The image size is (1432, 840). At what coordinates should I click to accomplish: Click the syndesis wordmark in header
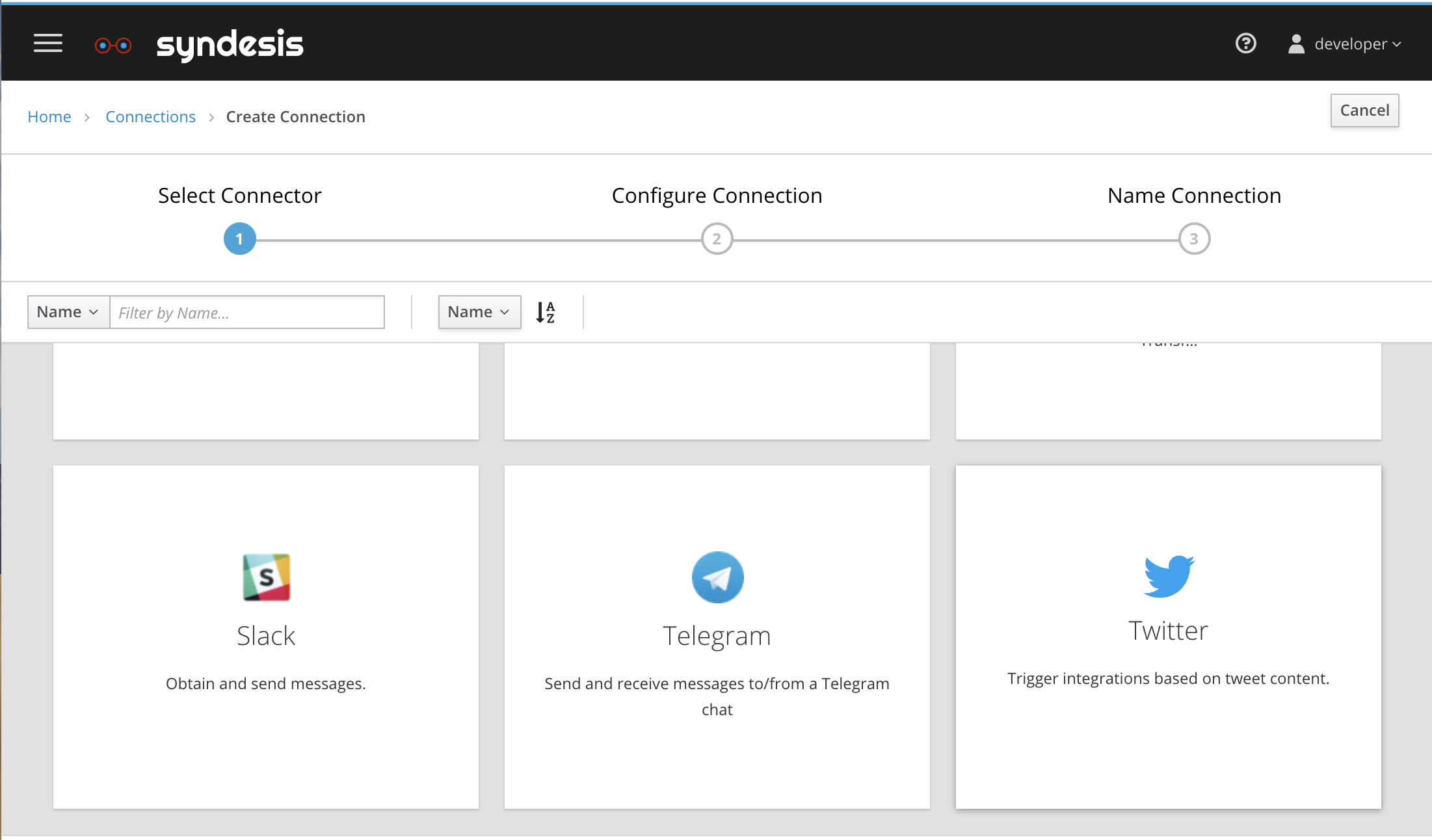tap(230, 45)
